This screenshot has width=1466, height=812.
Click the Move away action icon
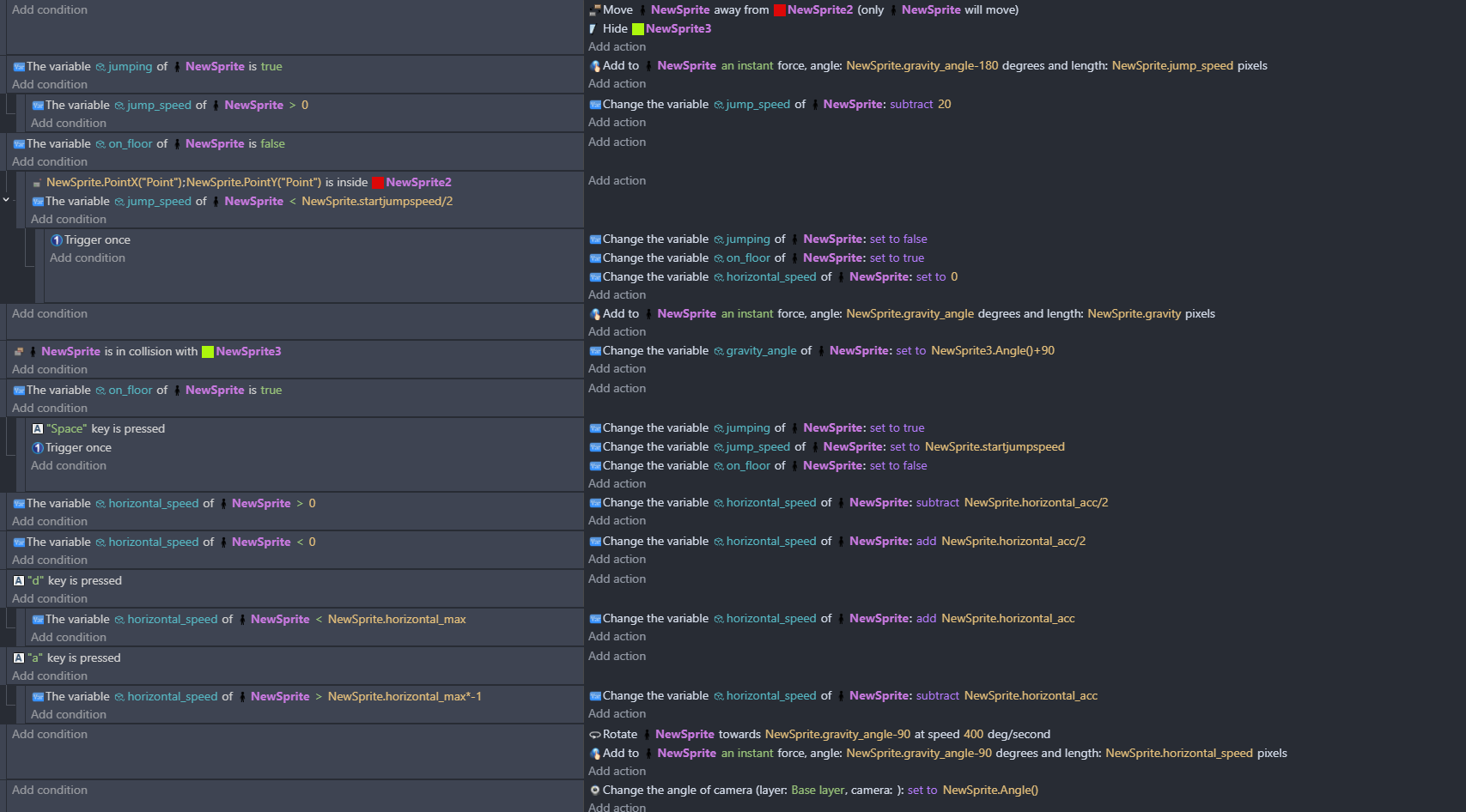[x=594, y=10]
